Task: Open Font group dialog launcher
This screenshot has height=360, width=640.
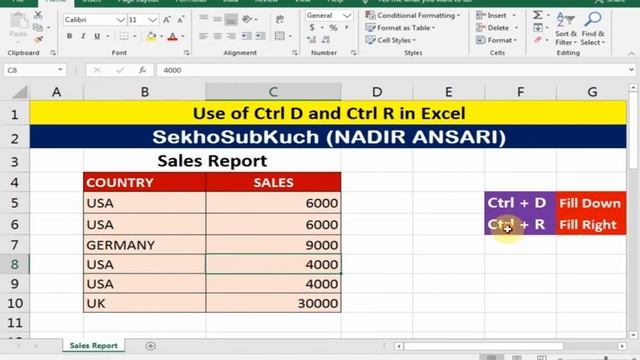Action: click(187, 53)
